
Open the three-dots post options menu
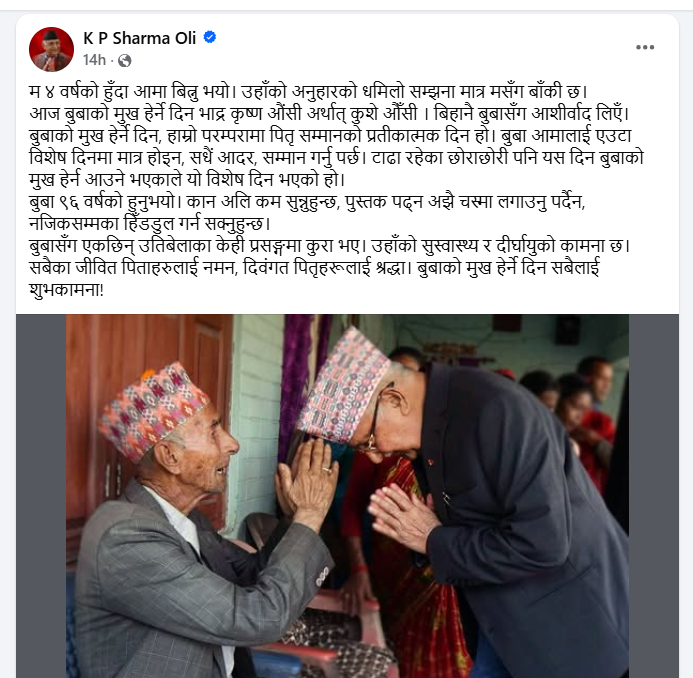coord(645,47)
